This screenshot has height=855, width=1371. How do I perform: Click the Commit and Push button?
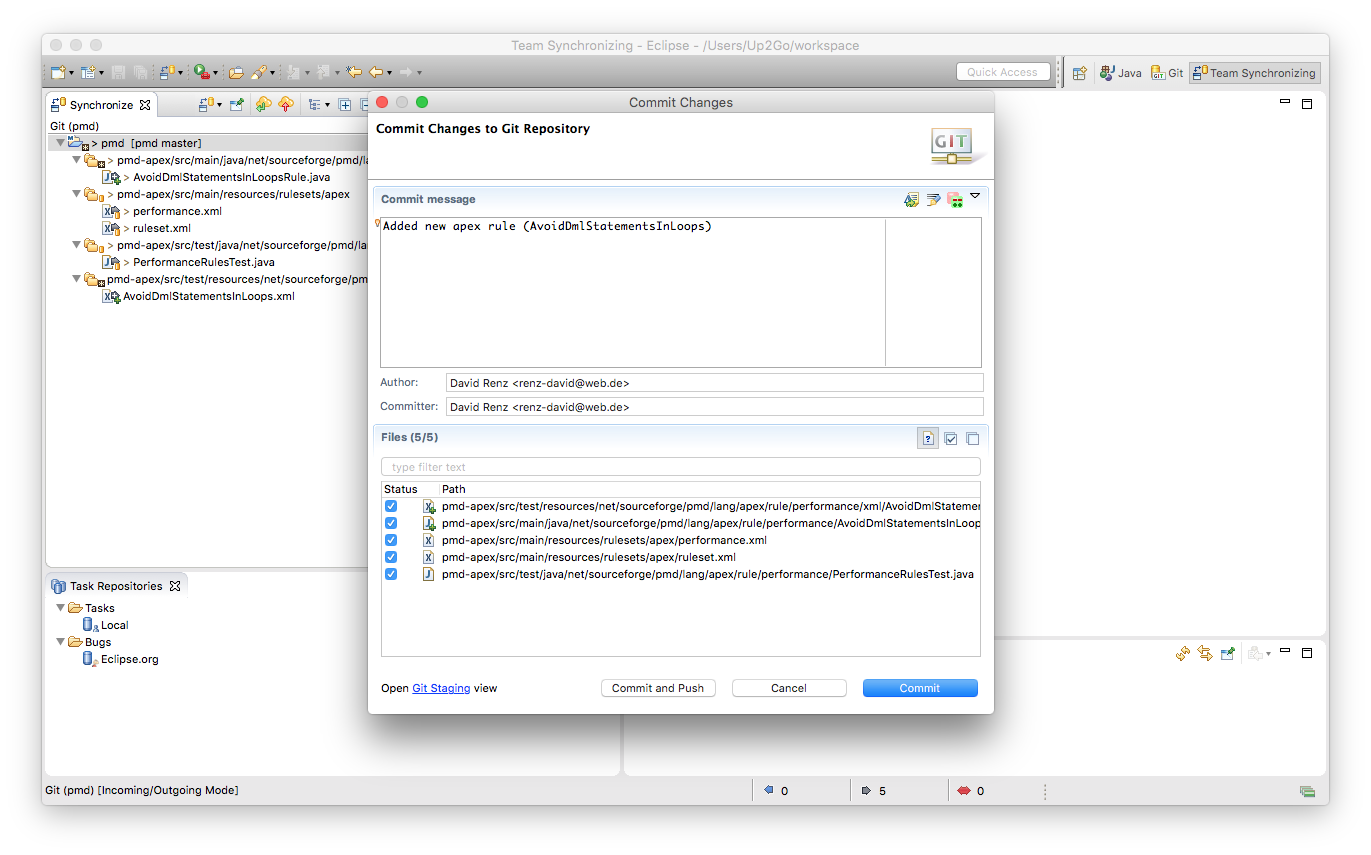[x=658, y=688]
